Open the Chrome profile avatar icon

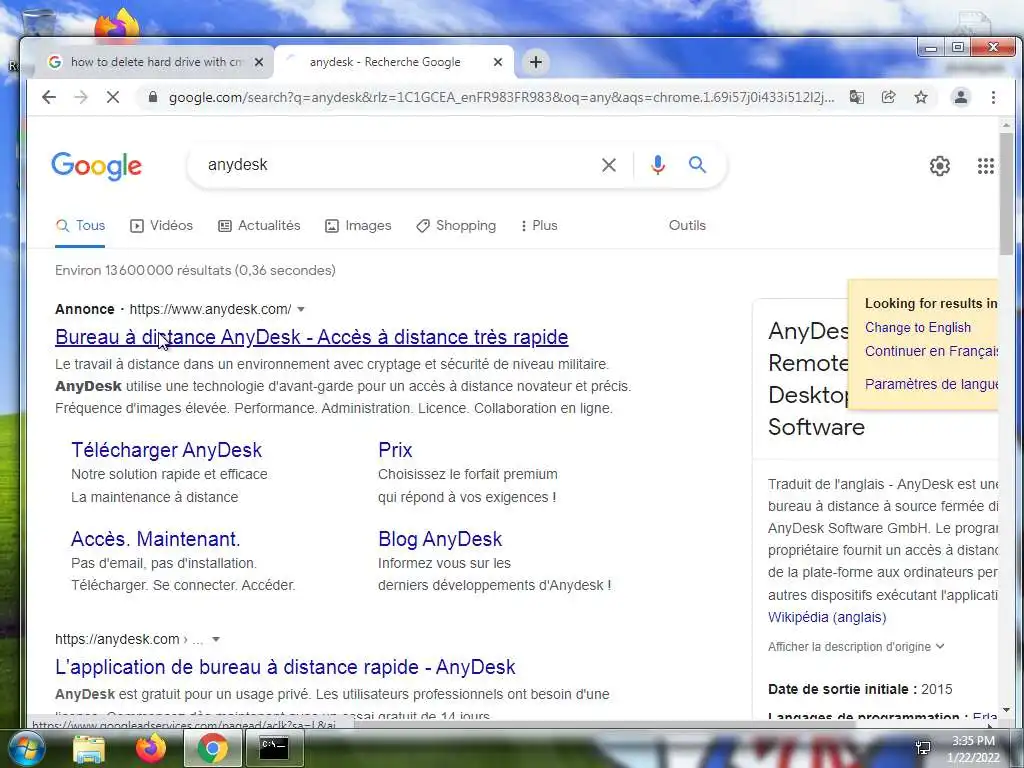[x=961, y=97]
